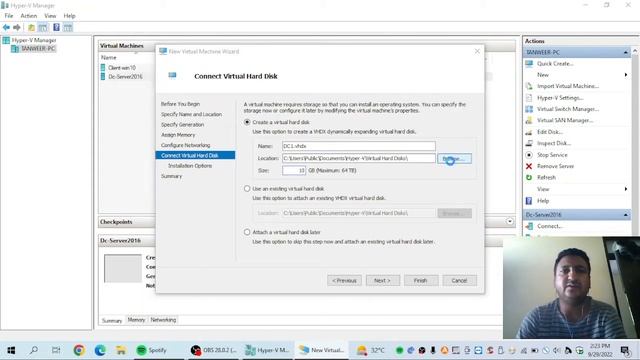Click the green Refresh icon in Actions
This screenshot has height=360, width=640.
click(529, 178)
